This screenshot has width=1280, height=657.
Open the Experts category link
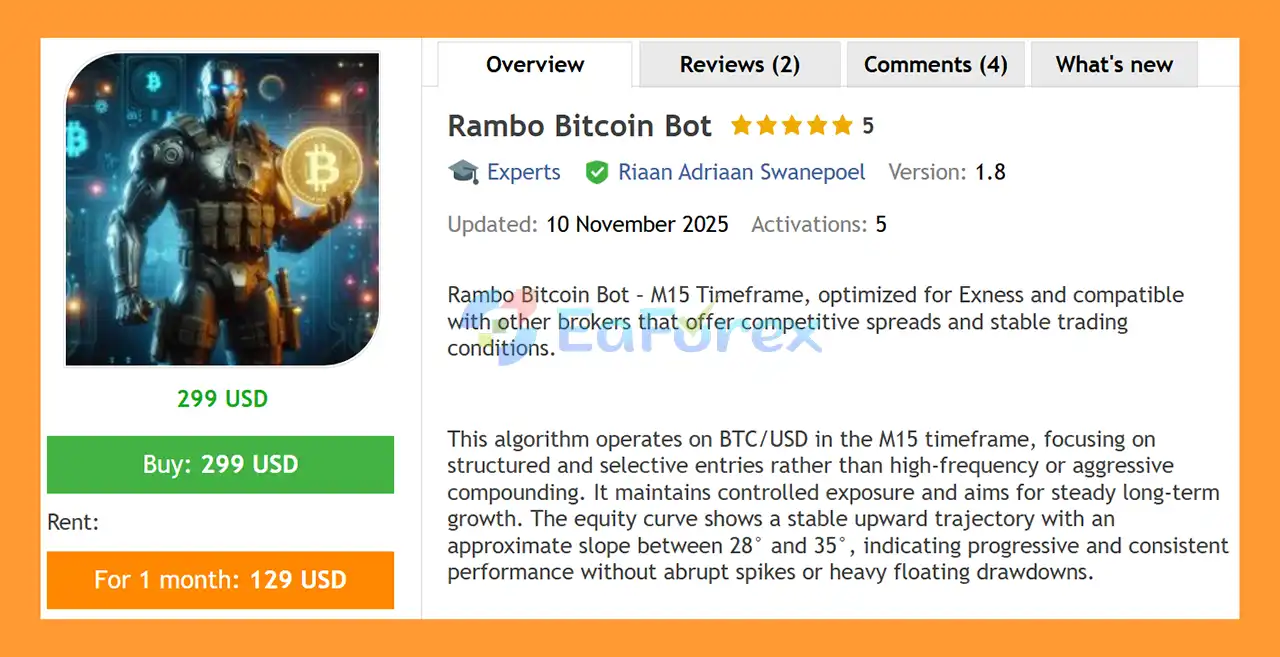pos(523,172)
